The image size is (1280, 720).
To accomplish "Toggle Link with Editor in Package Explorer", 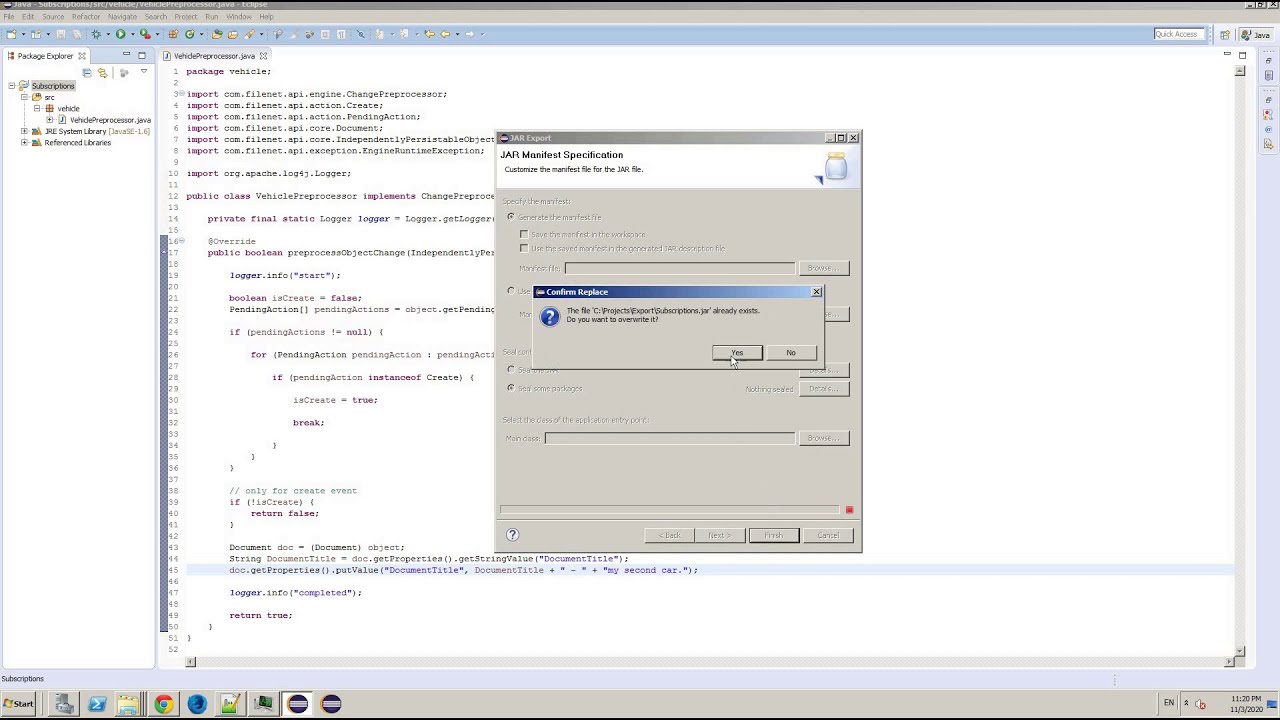I will click(x=102, y=73).
